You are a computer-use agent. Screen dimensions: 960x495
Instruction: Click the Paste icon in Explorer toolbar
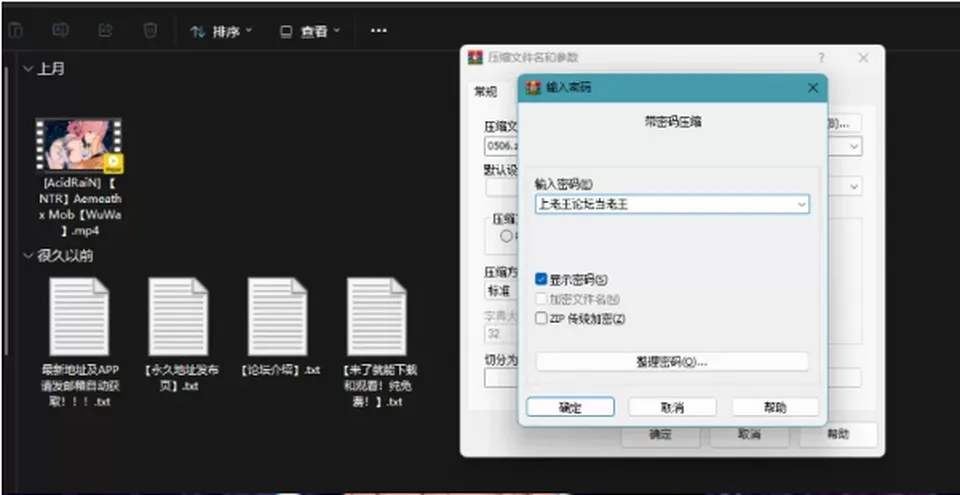click(x=16, y=31)
